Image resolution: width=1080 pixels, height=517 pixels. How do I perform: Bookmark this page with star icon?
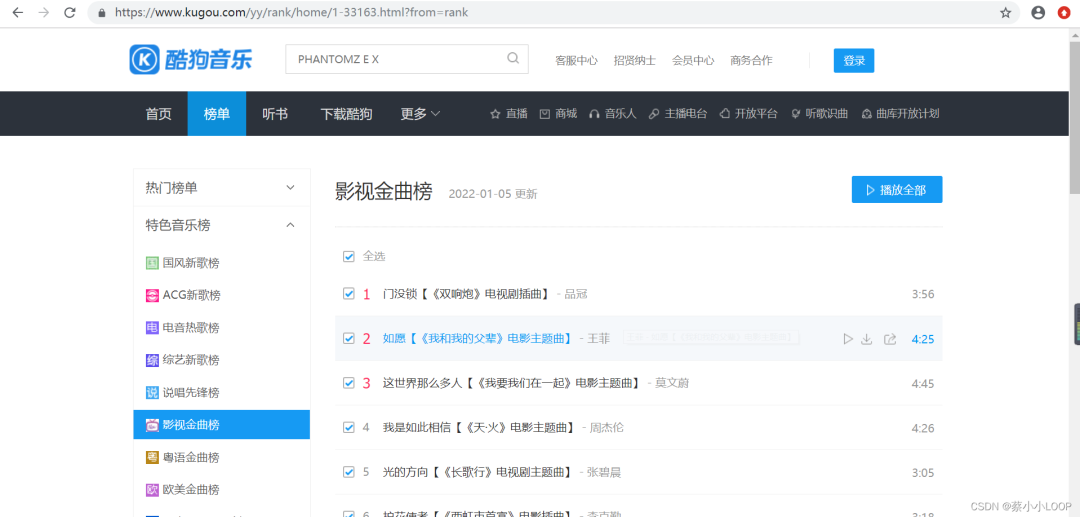click(1006, 12)
